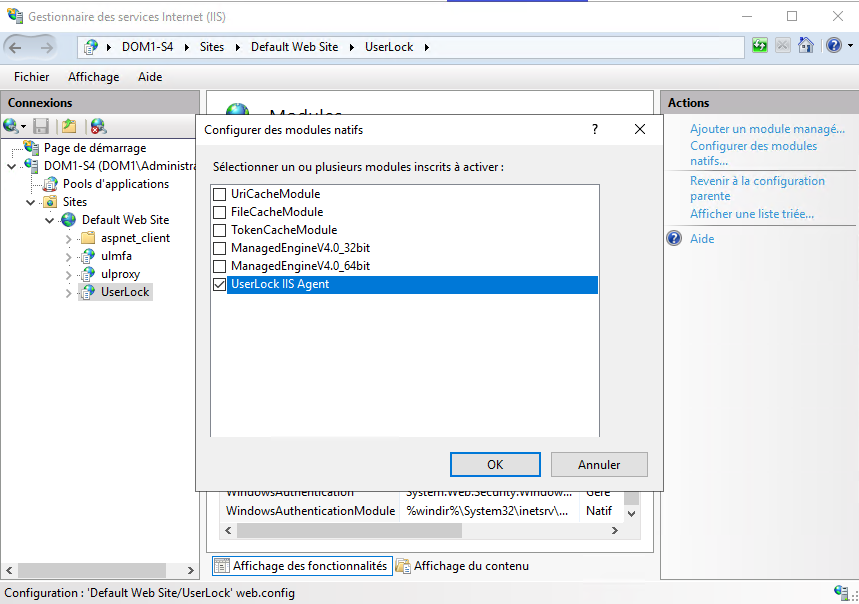Click Ajouter un module managé link
Screen dimensions: 859x604
point(767,129)
